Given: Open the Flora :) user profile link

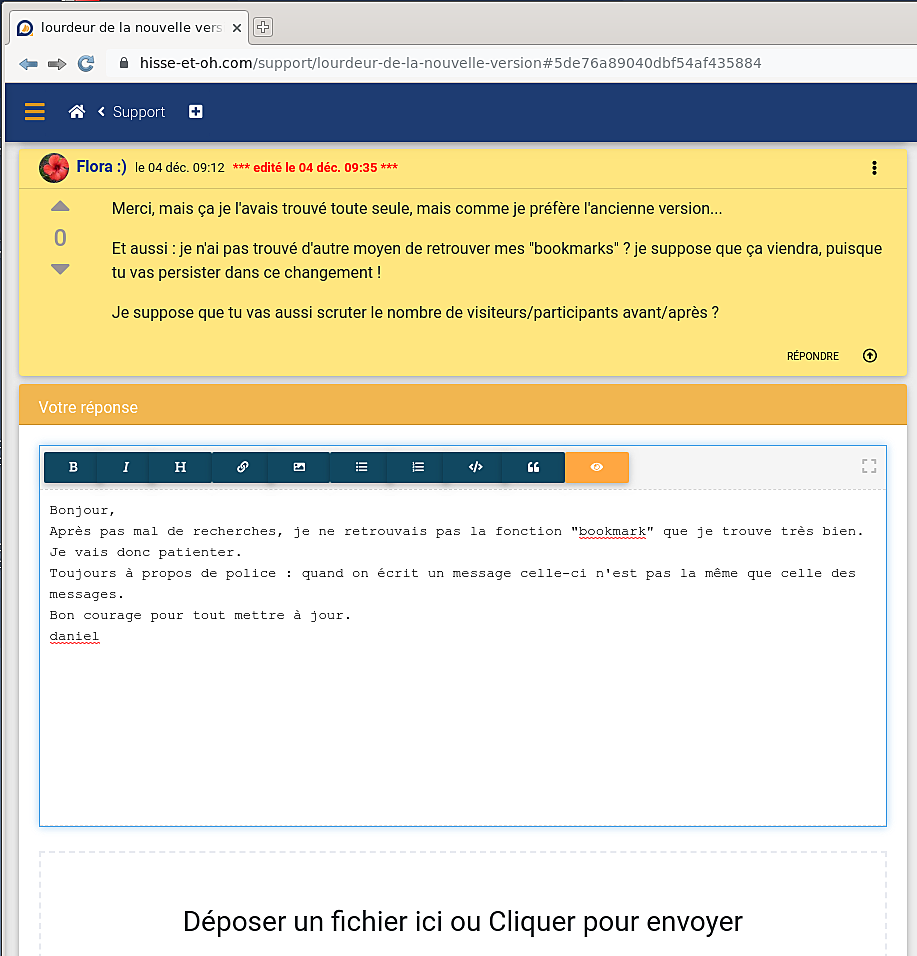Looking at the screenshot, I should (101, 166).
